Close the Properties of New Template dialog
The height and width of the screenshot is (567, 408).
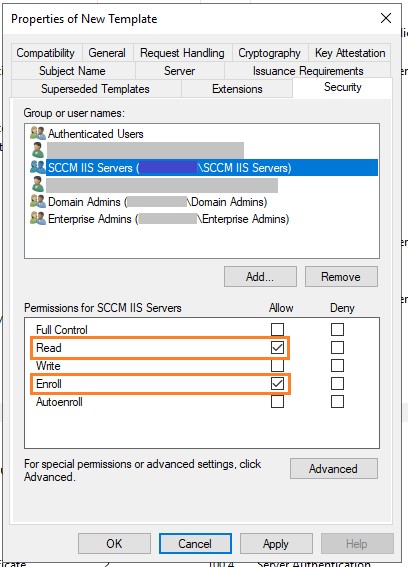click(386, 18)
